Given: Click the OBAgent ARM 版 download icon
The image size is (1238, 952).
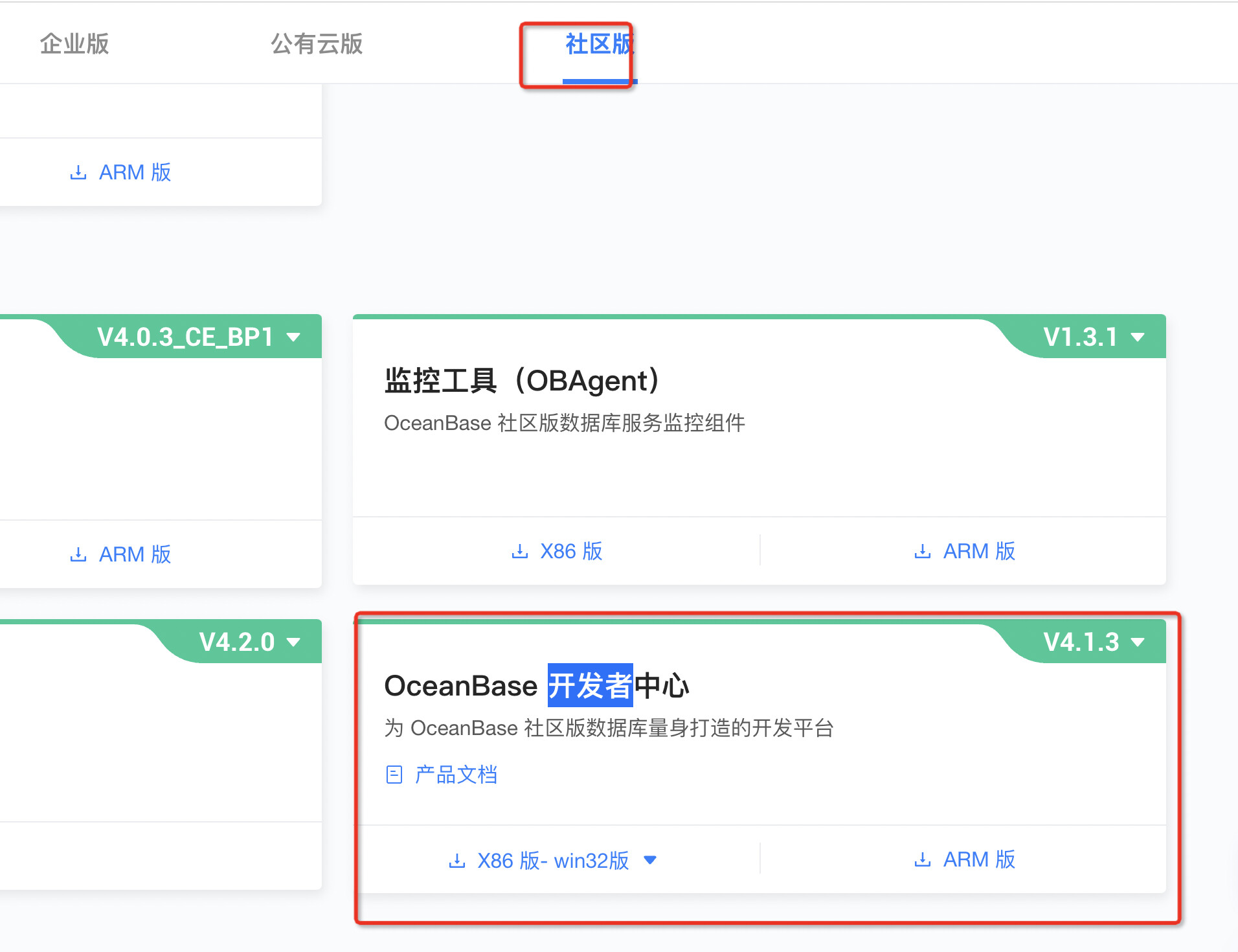Looking at the screenshot, I should pos(922,551).
